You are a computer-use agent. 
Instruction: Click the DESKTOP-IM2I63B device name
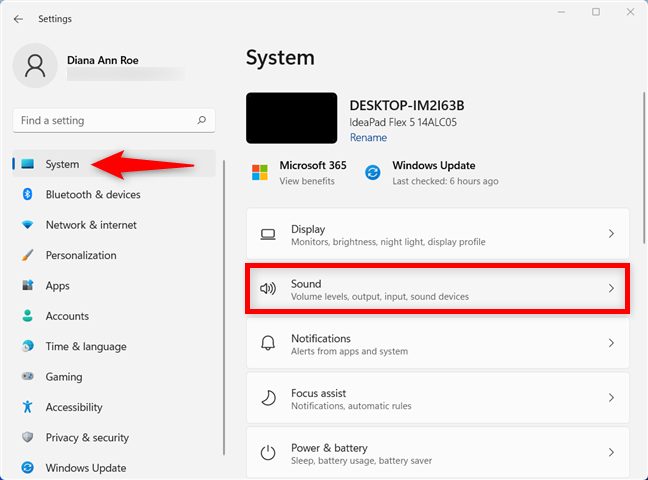407,105
